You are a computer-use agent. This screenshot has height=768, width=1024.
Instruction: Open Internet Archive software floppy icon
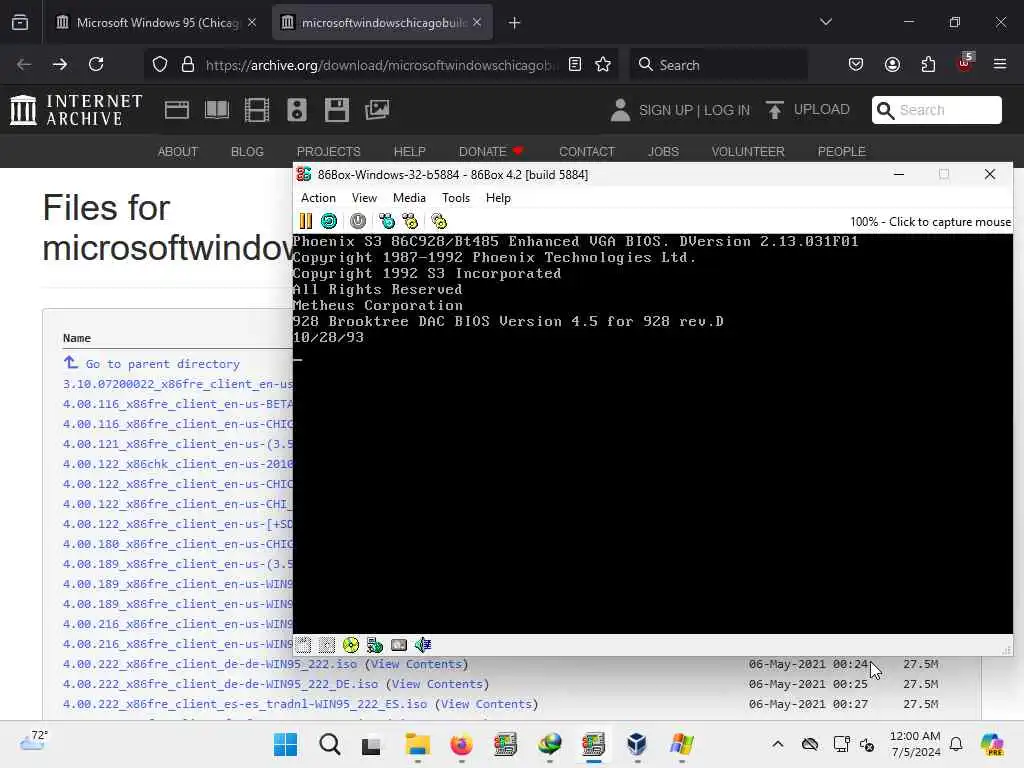point(337,110)
